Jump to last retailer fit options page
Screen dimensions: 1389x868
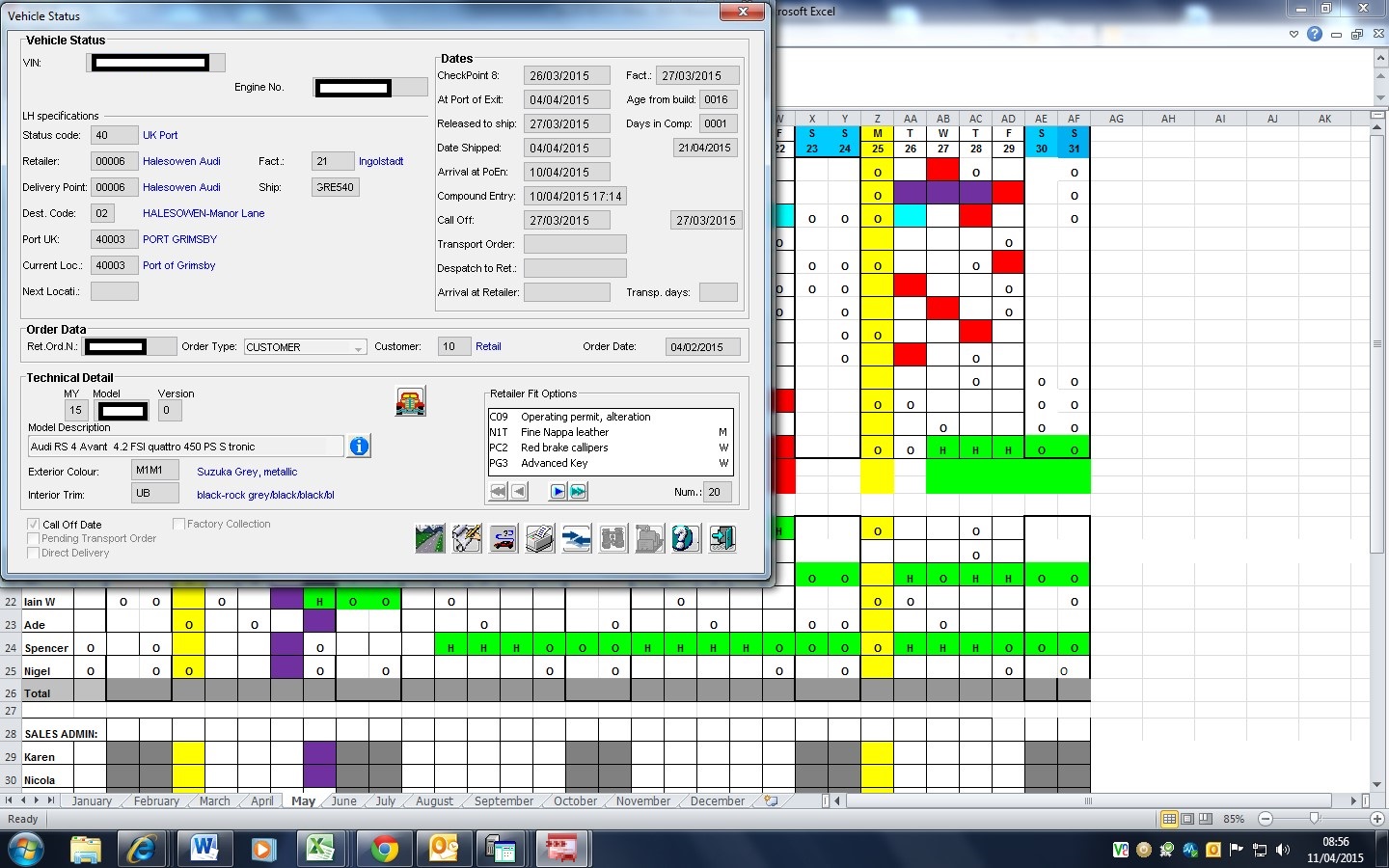pyautogui.click(x=578, y=492)
